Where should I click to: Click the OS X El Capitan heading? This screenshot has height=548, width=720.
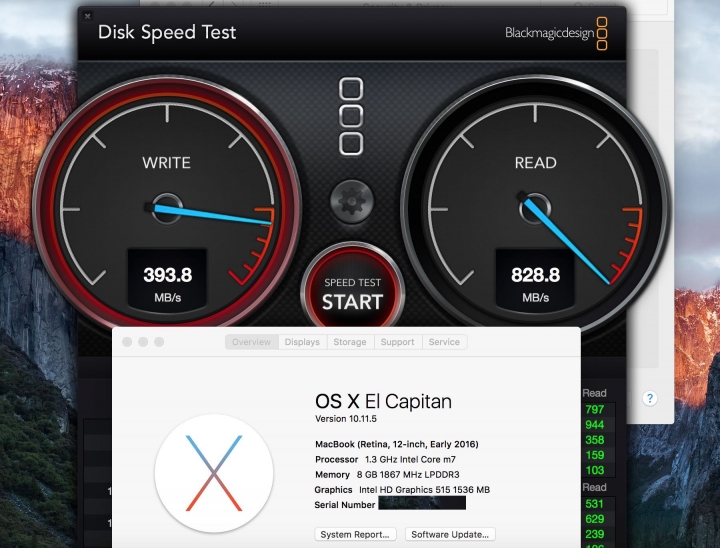[x=383, y=401]
